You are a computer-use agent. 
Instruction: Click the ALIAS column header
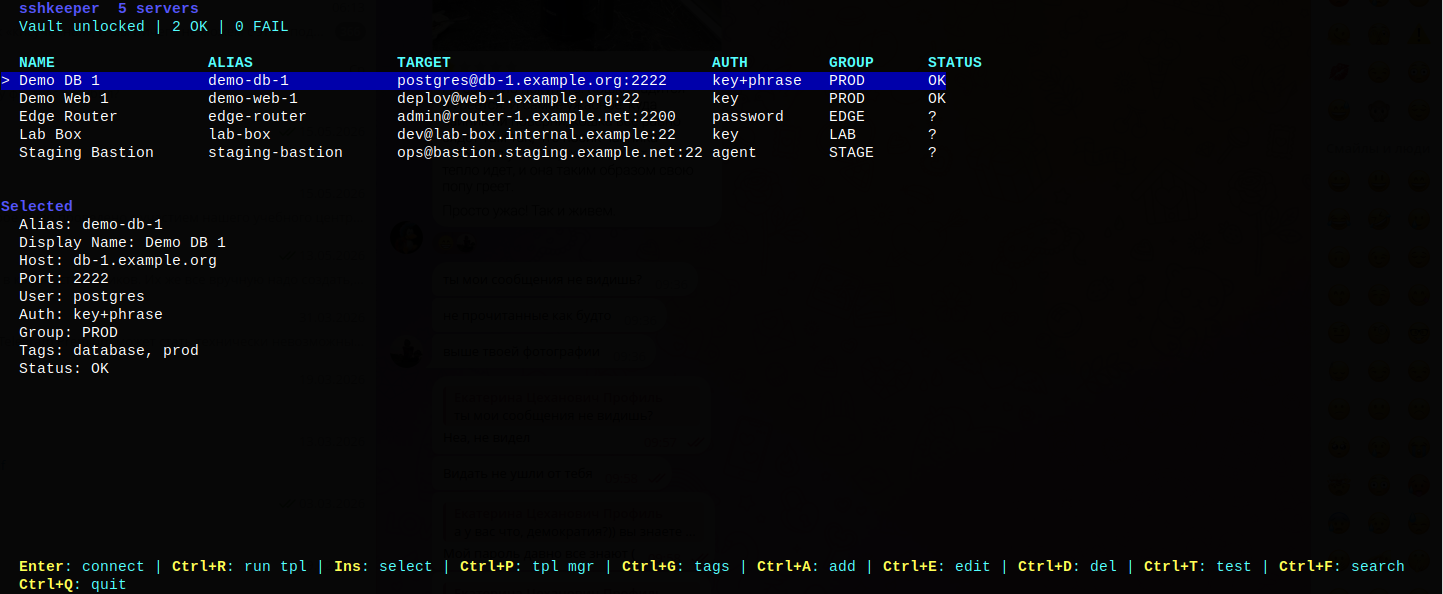tap(230, 62)
